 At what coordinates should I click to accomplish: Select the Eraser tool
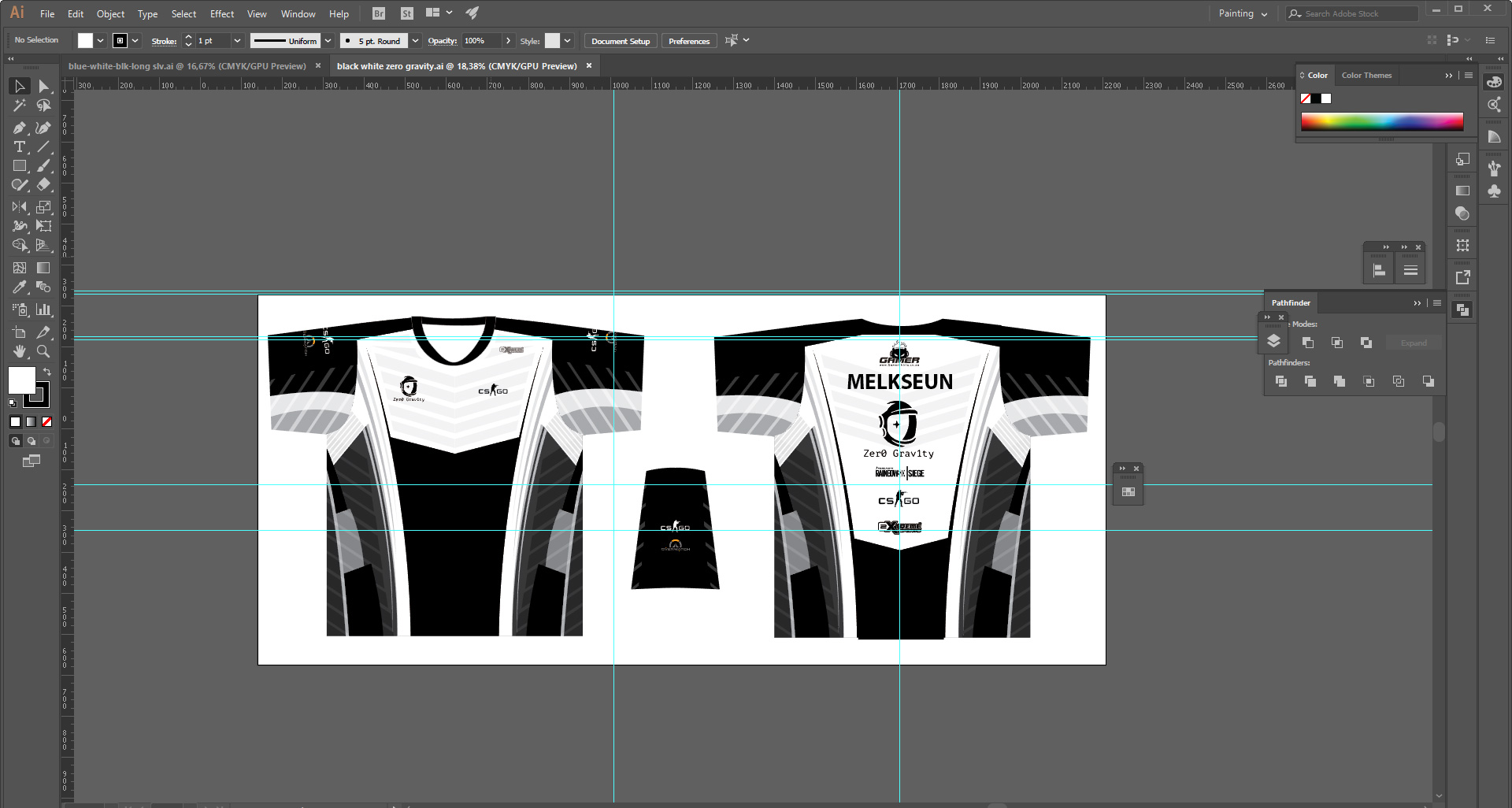(43, 185)
